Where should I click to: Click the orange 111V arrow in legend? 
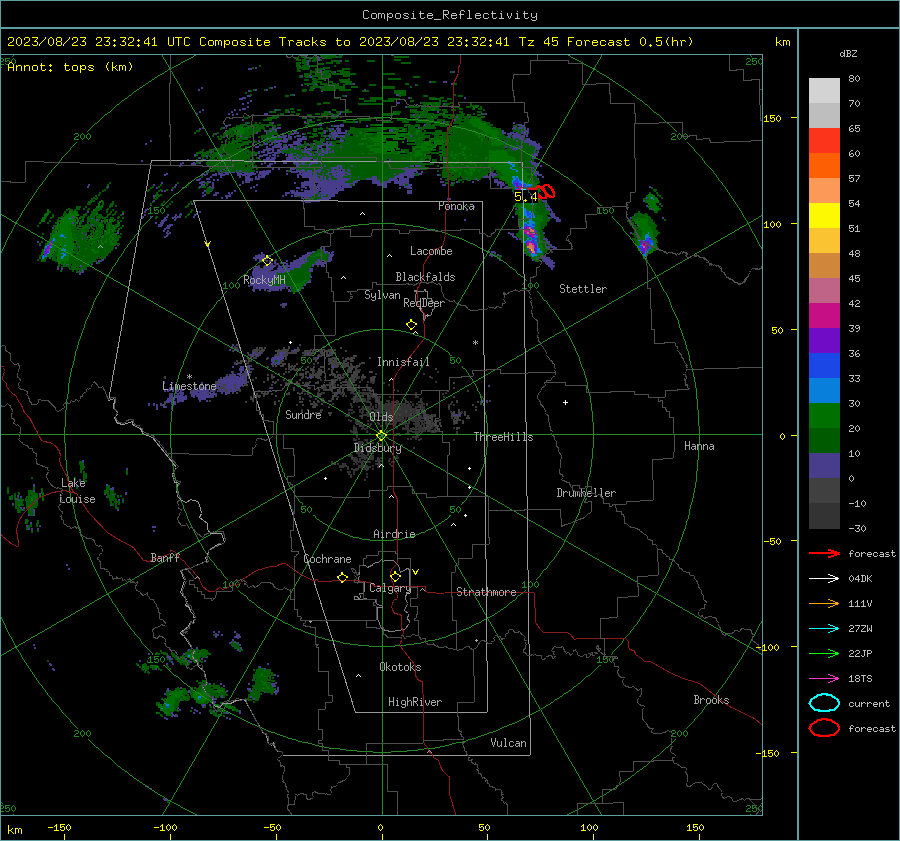click(x=824, y=603)
